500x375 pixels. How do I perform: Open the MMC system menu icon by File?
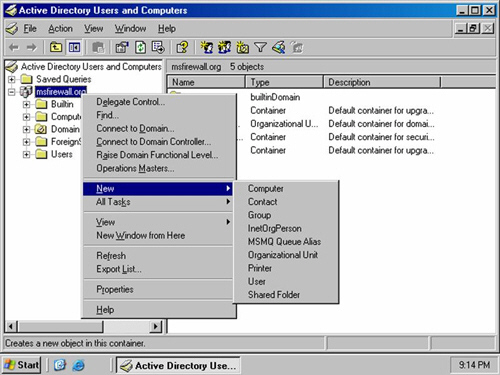(x=12, y=29)
